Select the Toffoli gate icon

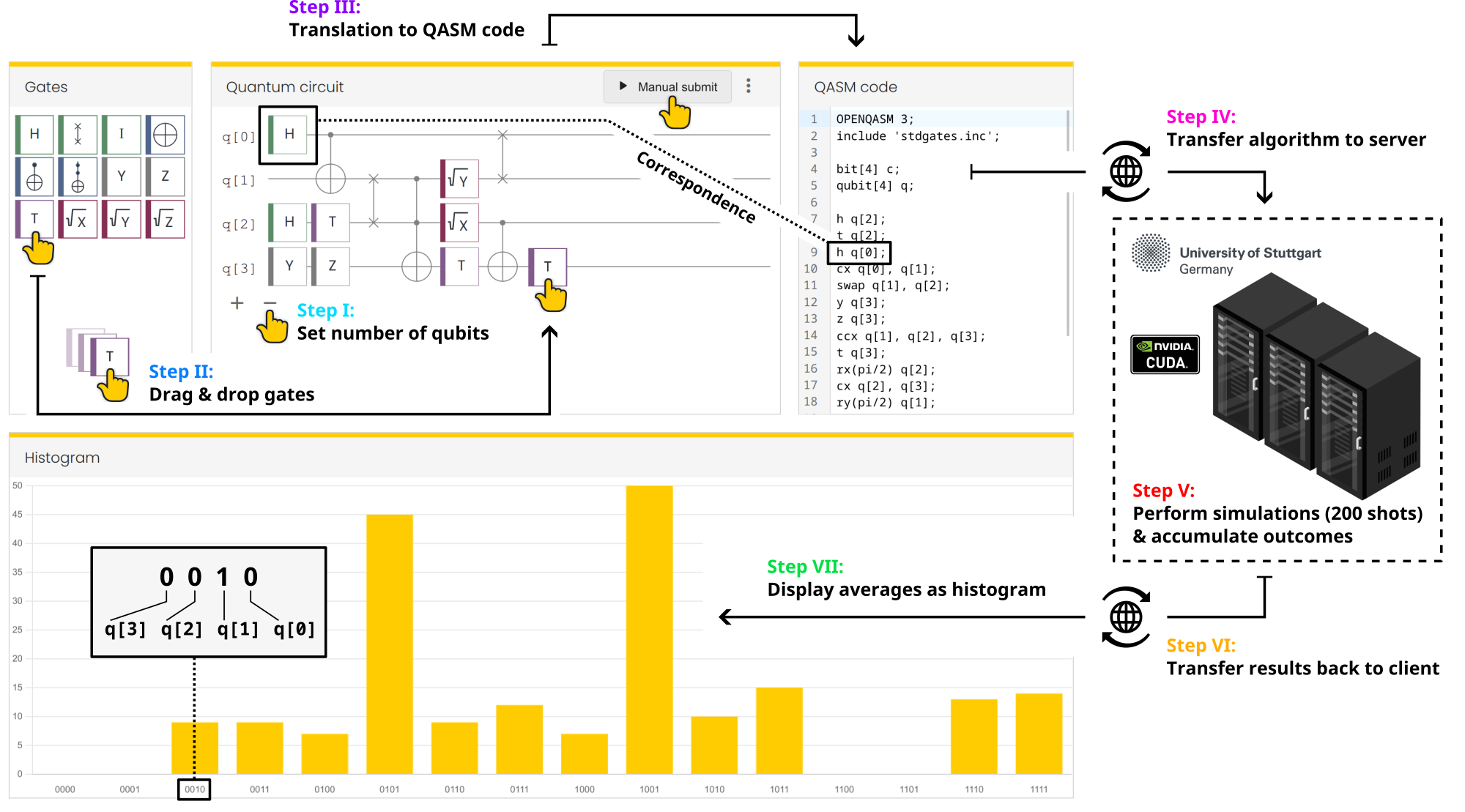tap(78, 176)
